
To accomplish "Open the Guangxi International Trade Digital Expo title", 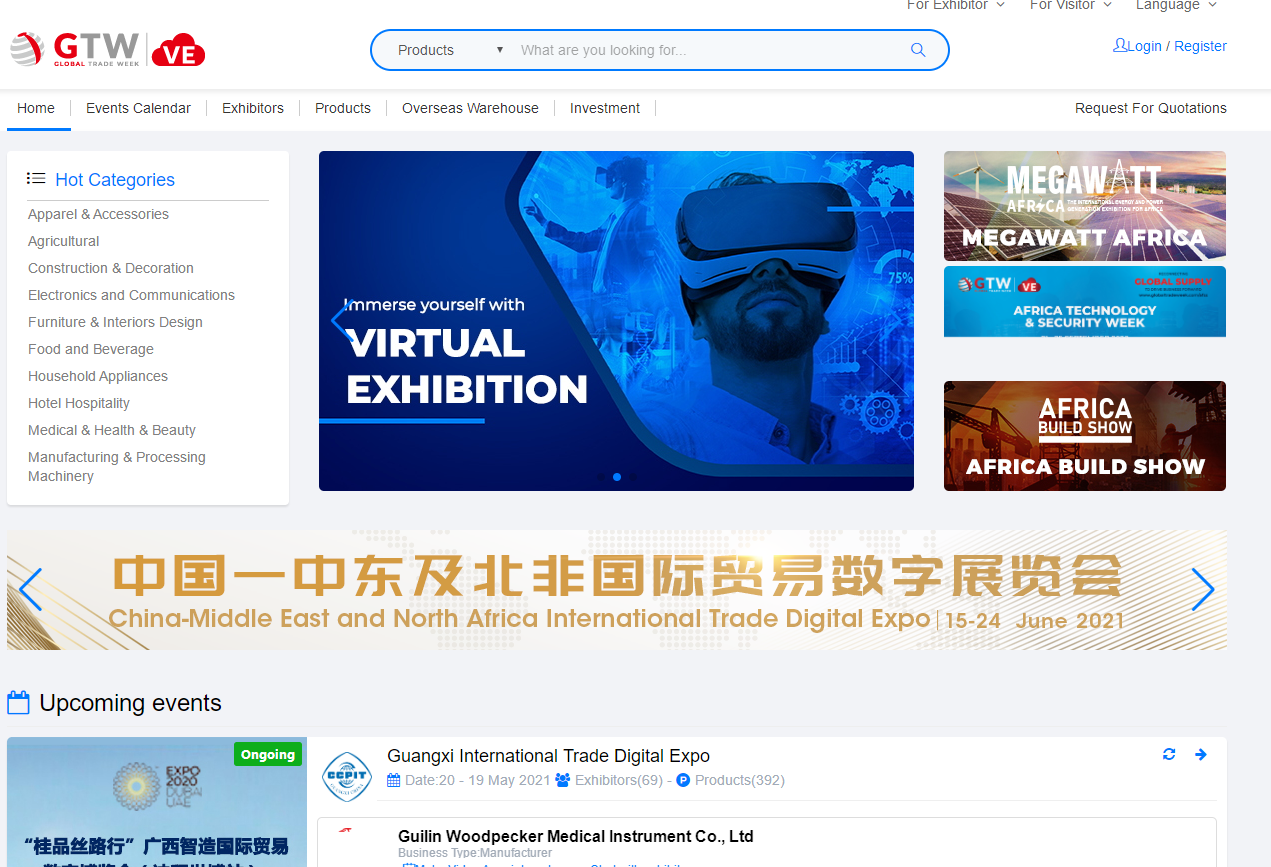I will coord(549,756).
